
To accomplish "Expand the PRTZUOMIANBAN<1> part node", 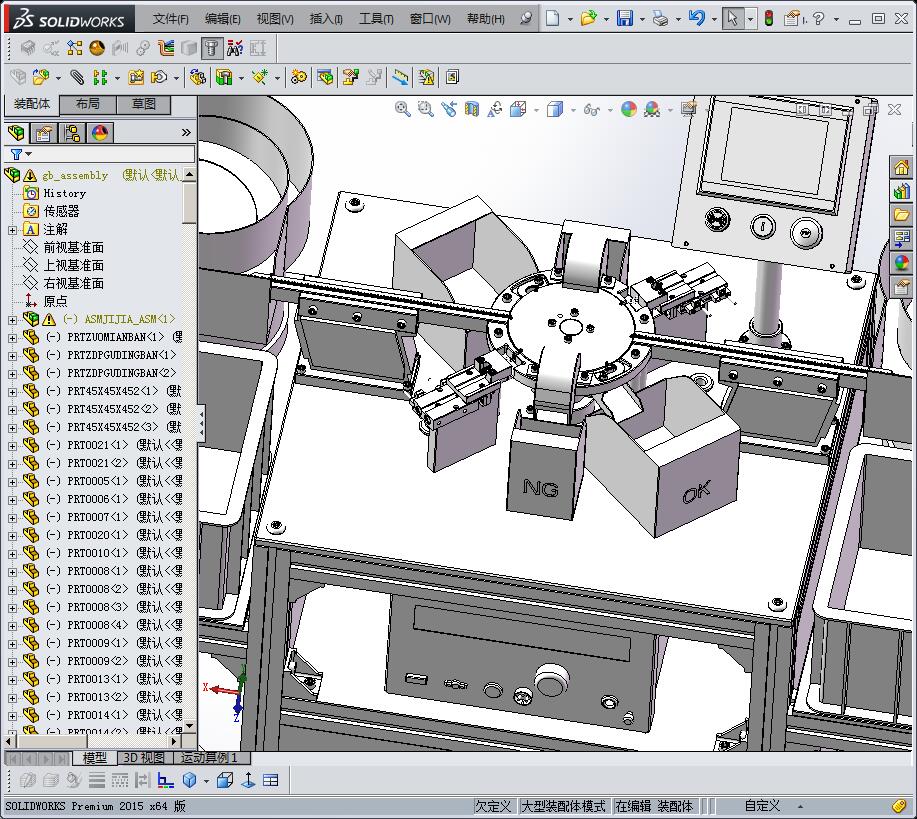I will pyautogui.click(x=12, y=337).
